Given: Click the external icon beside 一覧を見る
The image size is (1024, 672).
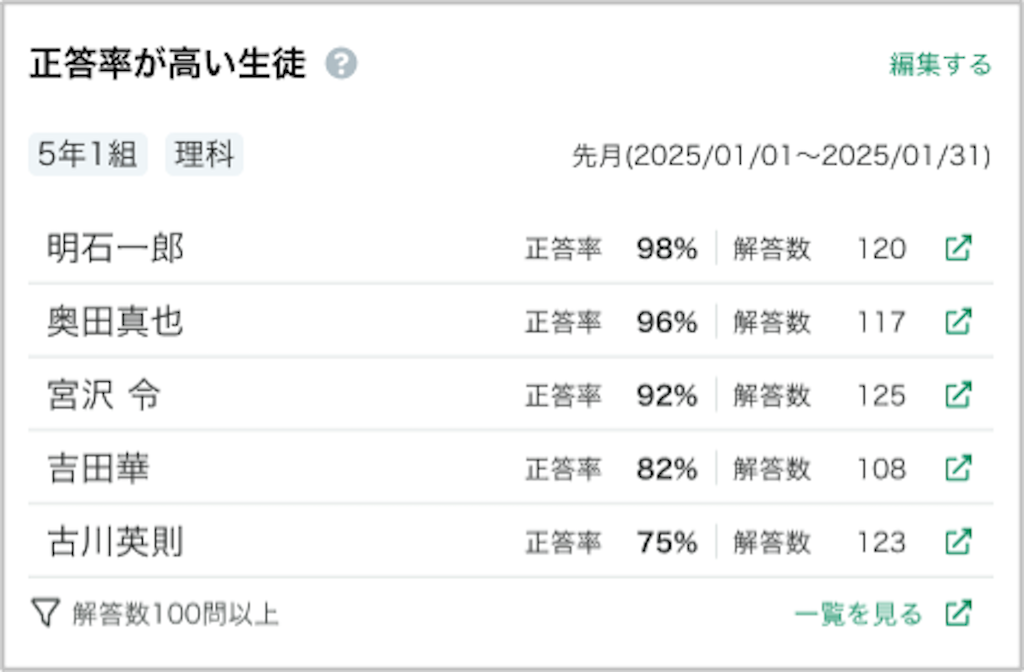Looking at the screenshot, I should (x=959, y=613).
